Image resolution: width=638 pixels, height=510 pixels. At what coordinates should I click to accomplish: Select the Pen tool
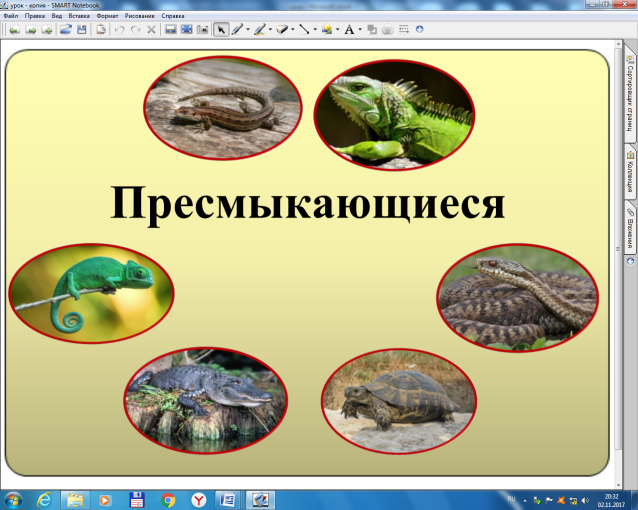(237, 30)
